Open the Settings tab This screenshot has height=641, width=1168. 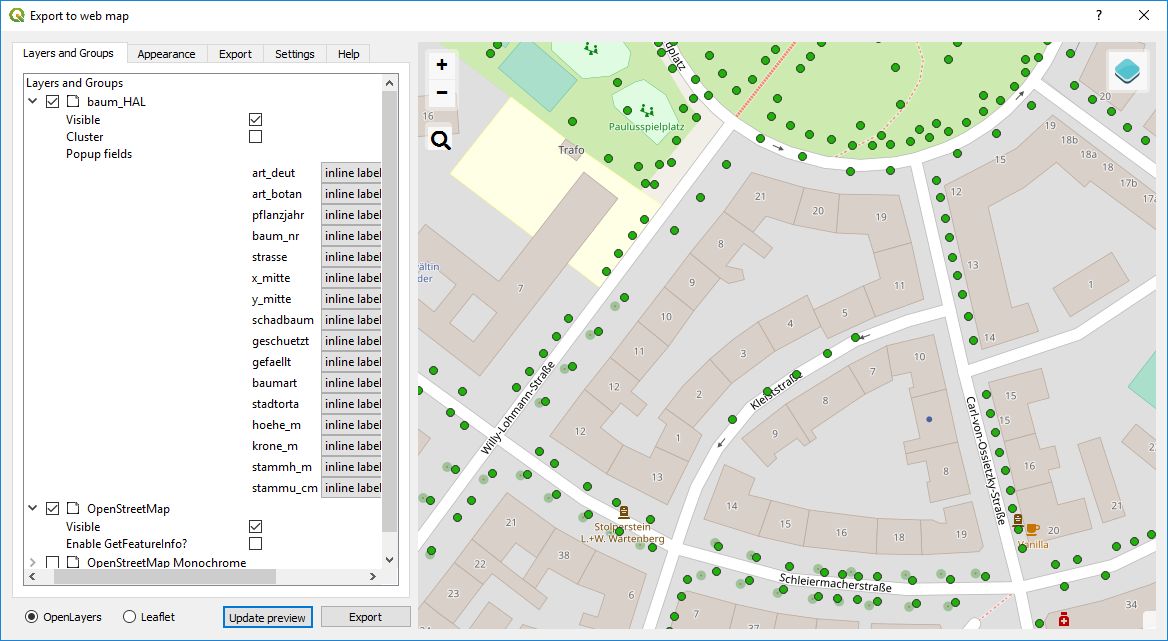click(x=294, y=54)
